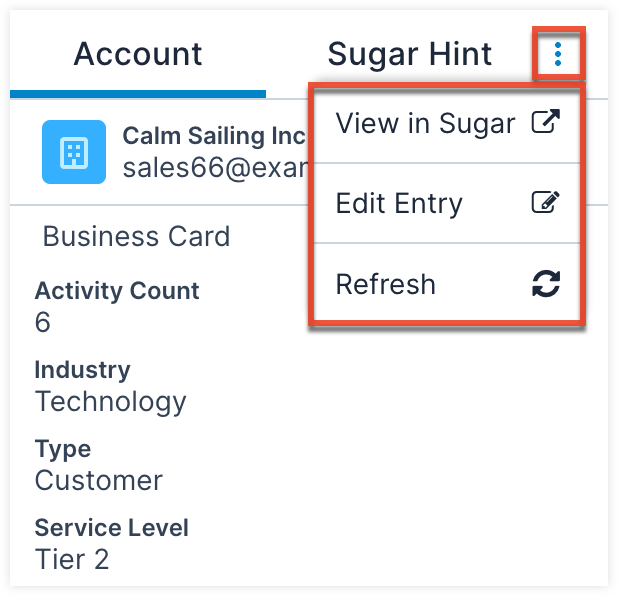Select the Edit Entry text
Screen dimensions: 618x596
tap(399, 204)
